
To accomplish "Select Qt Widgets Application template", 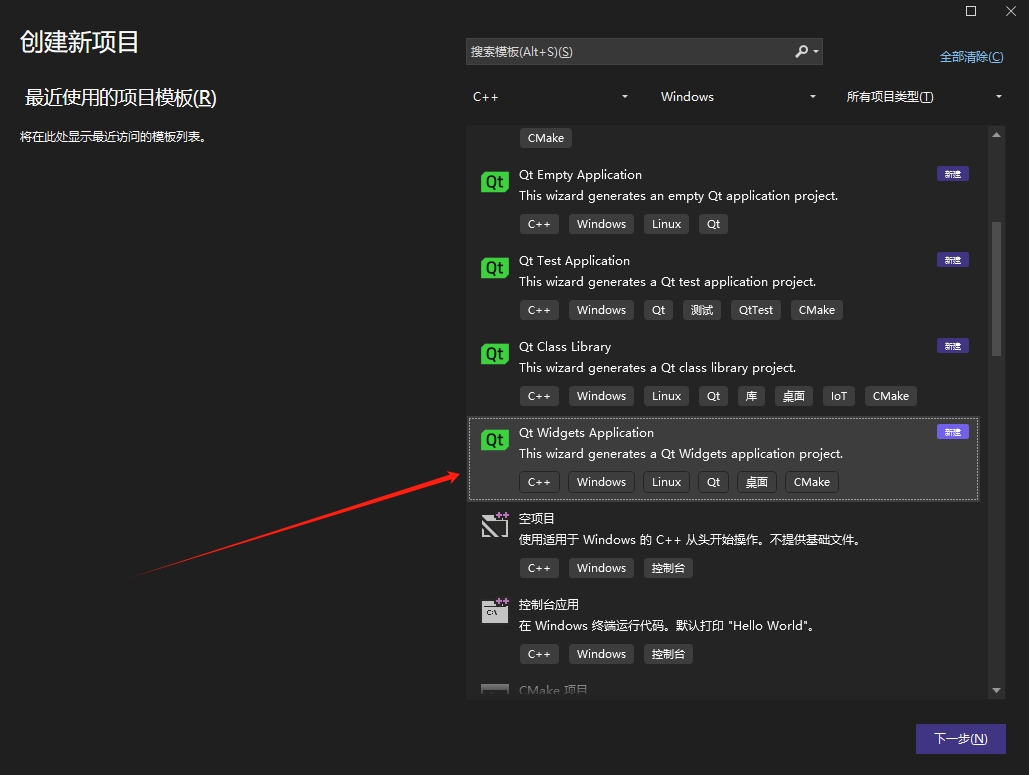I will (x=723, y=459).
